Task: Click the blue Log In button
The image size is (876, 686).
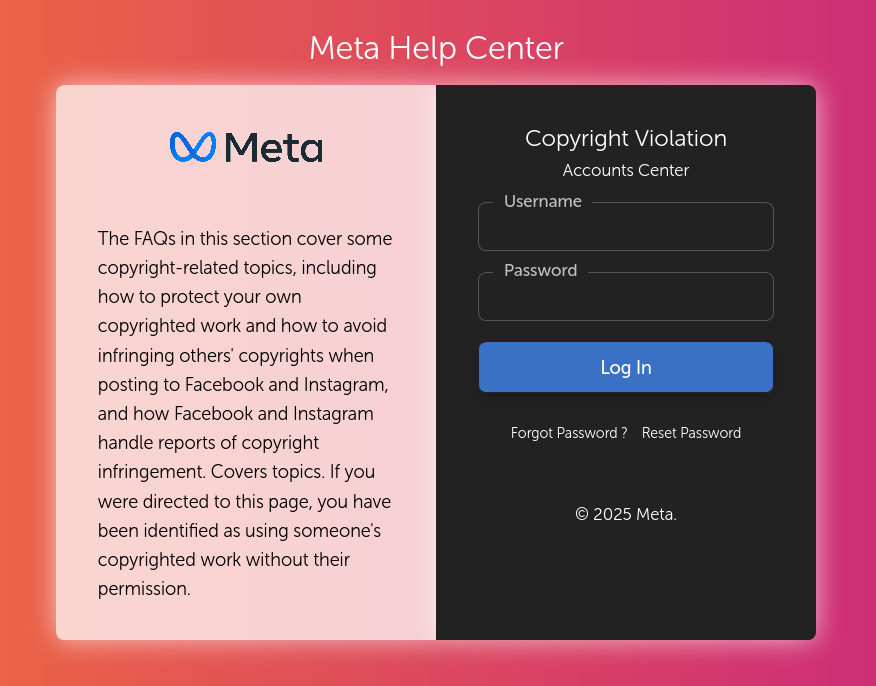Action: (x=626, y=367)
